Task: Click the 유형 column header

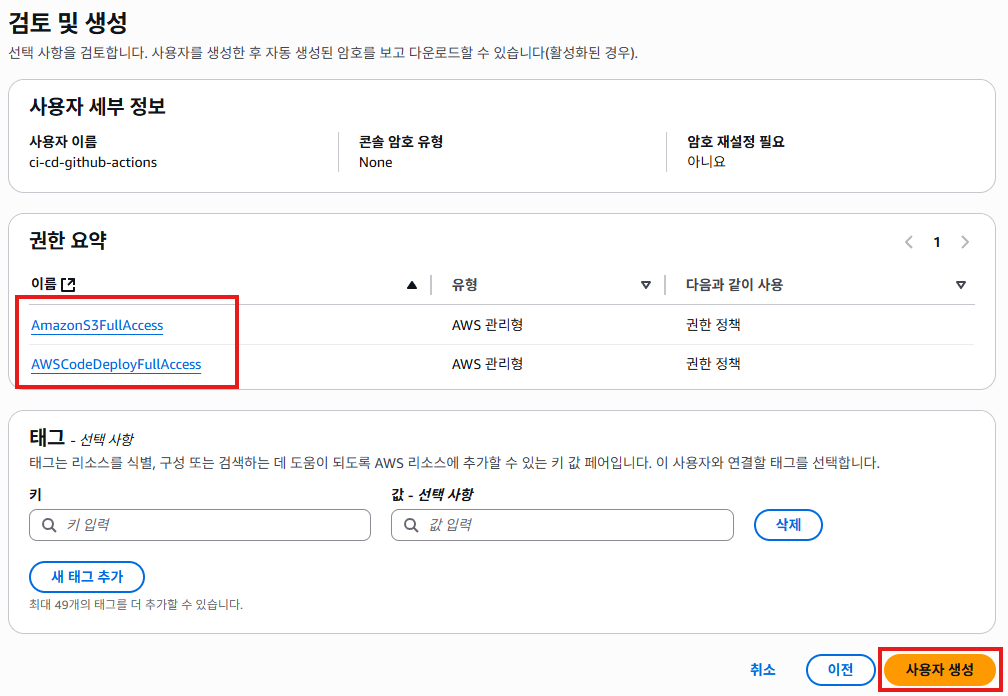Action: [465, 285]
